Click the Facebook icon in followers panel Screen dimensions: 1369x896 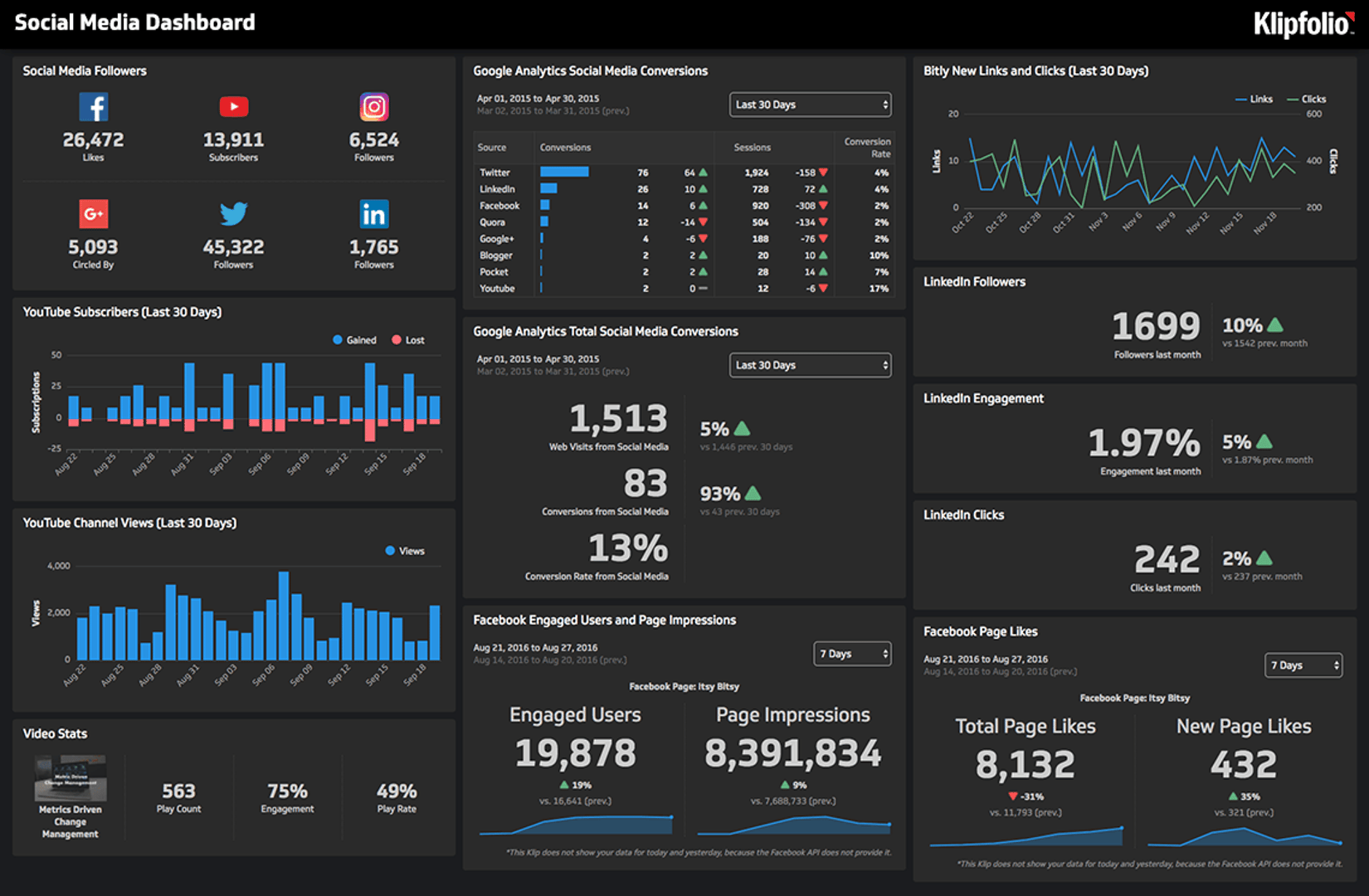click(x=93, y=107)
